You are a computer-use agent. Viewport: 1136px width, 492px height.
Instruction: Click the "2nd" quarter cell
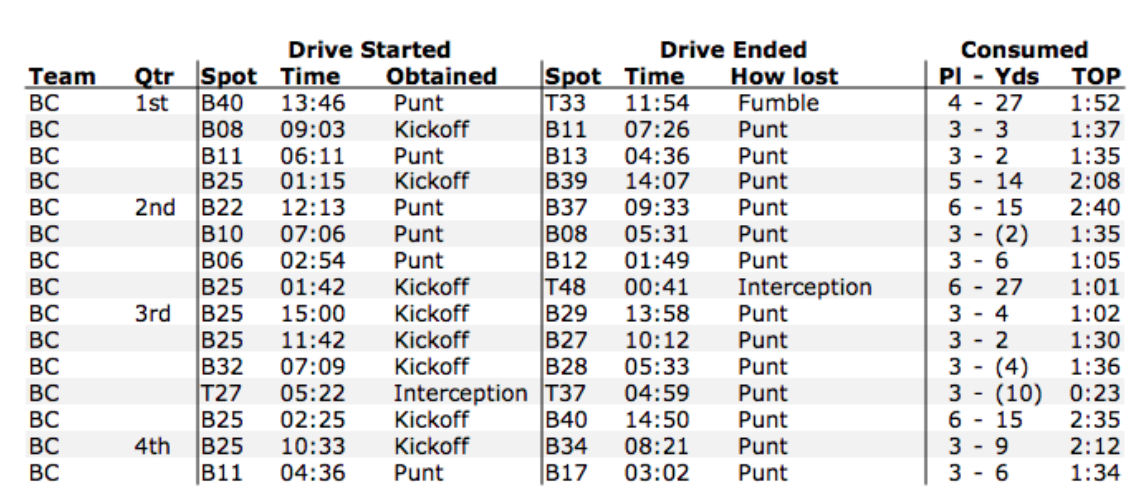pos(154,208)
